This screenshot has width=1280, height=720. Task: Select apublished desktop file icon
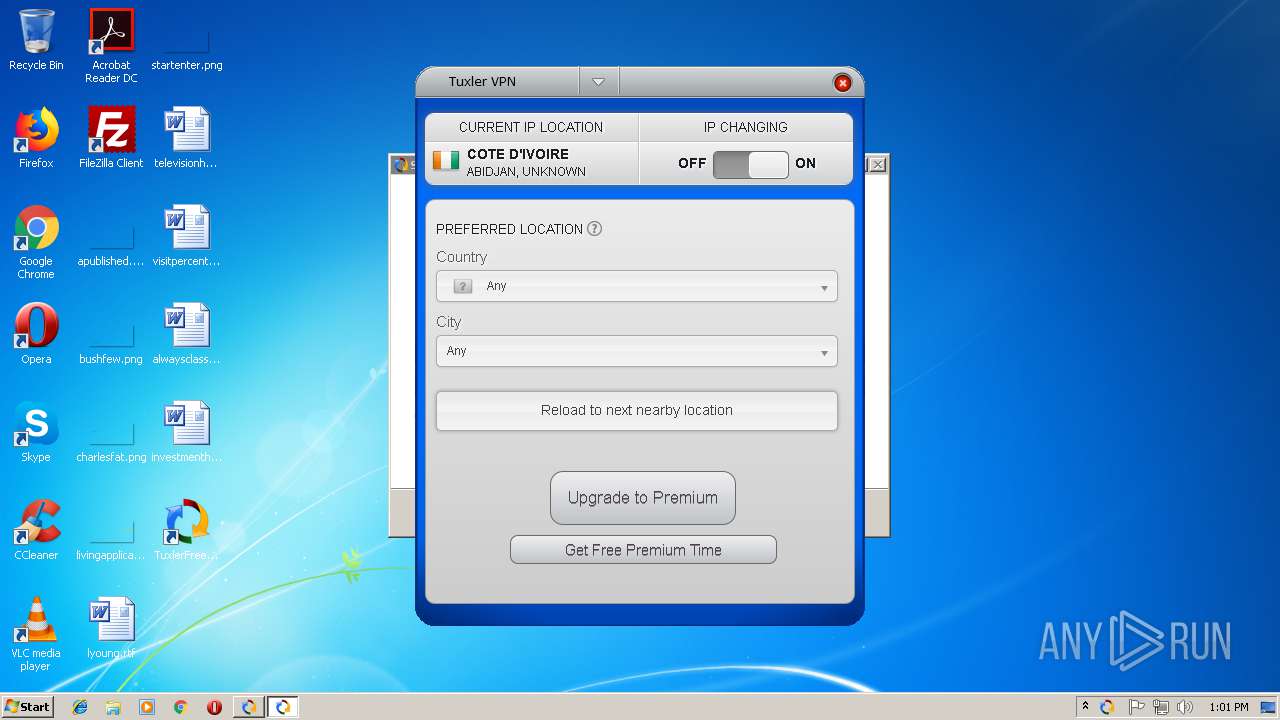111,237
